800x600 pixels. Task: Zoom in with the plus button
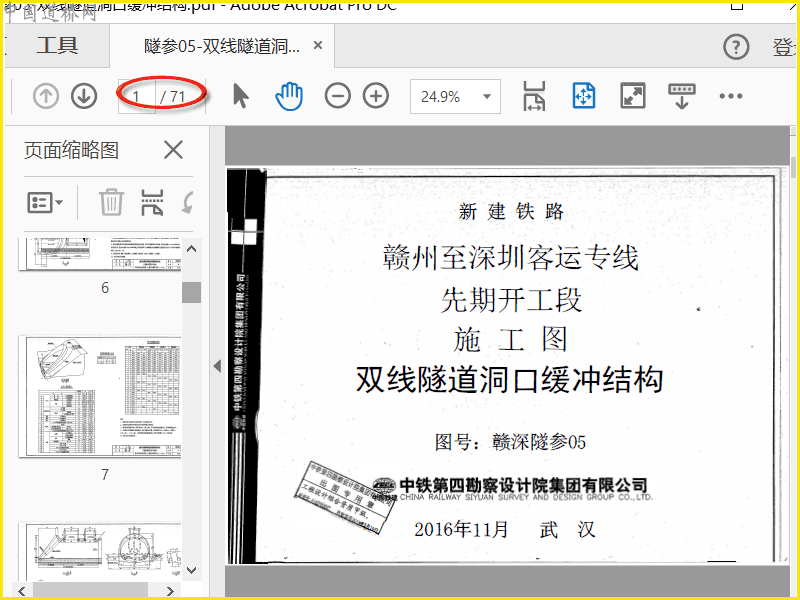376,96
